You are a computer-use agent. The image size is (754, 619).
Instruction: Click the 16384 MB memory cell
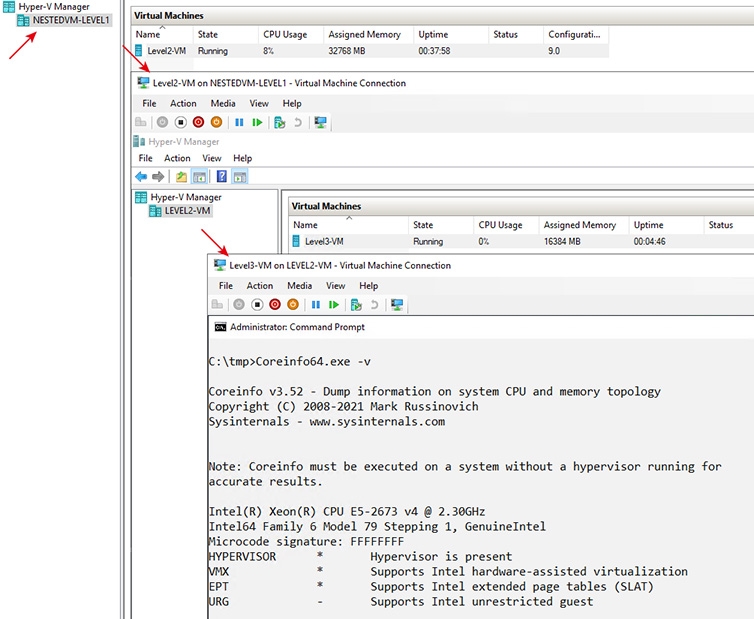(562, 241)
